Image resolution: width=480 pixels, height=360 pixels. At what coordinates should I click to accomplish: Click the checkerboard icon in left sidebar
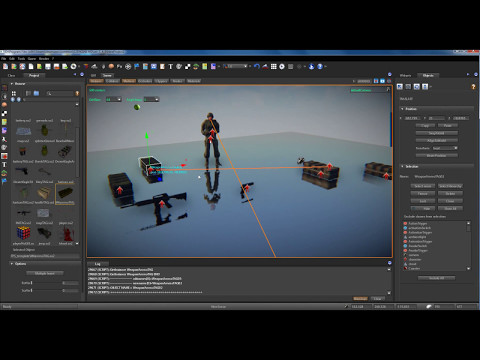click(x=4, y=113)
